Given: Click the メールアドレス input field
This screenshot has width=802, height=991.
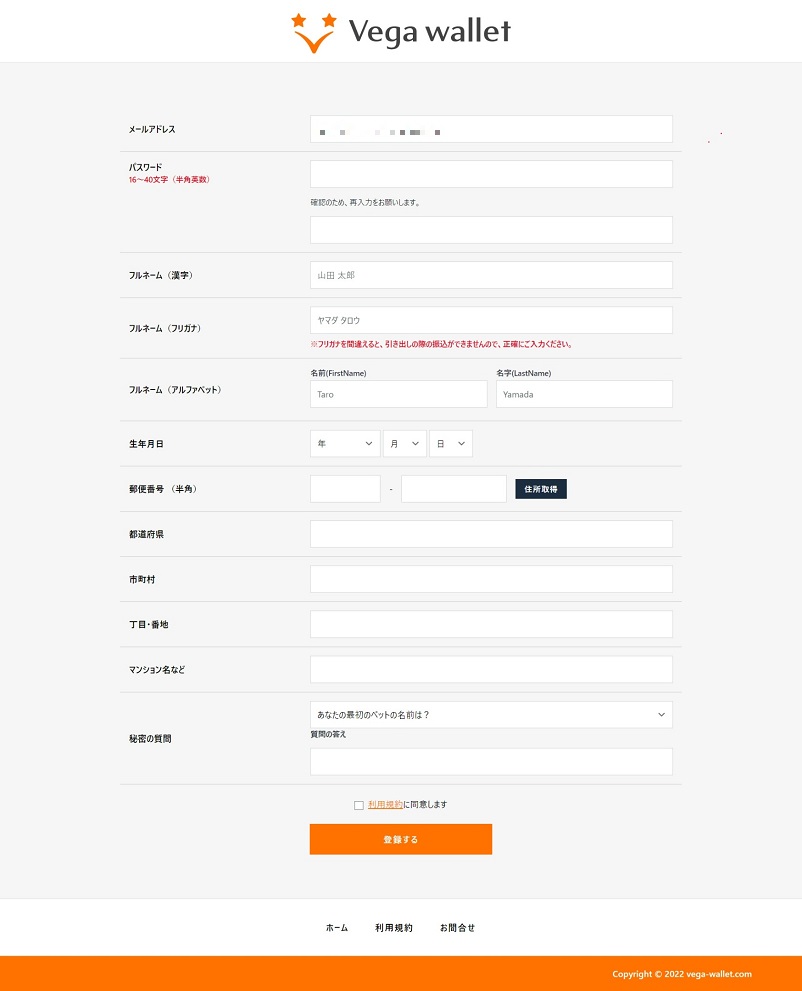Looking at the screenshot, I should 491,129.
